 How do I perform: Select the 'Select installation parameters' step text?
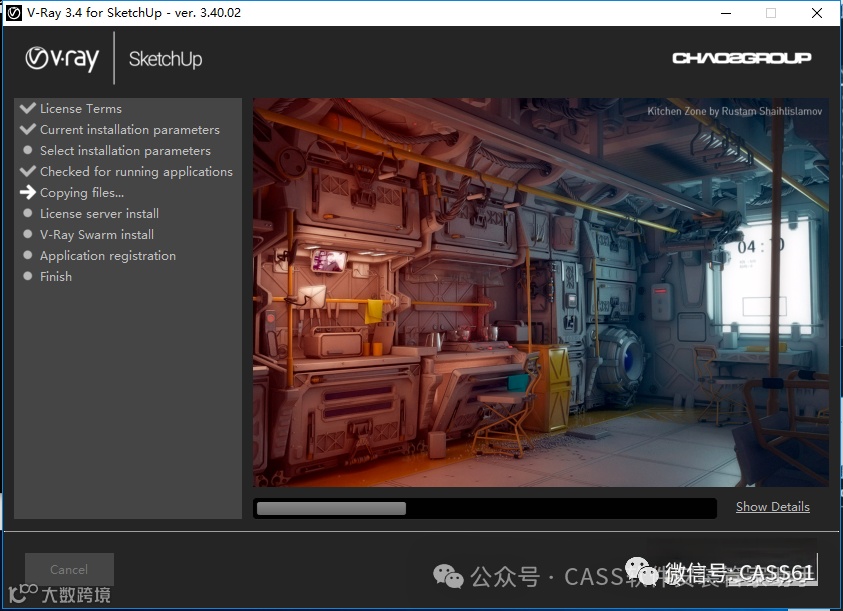pyautogui.click(x=125, y=151)
